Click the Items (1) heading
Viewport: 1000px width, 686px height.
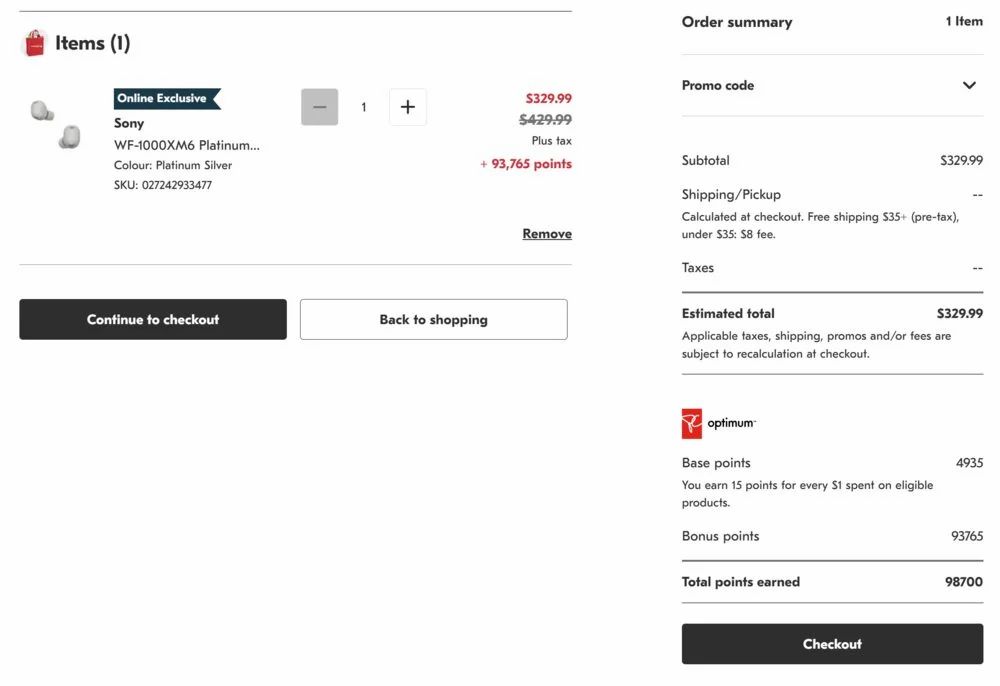point(92,43)
